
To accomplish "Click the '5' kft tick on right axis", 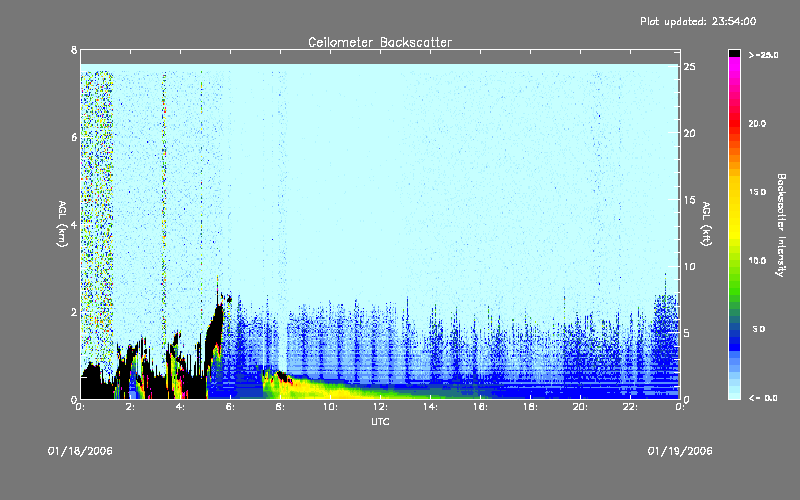I will (686, 333).
